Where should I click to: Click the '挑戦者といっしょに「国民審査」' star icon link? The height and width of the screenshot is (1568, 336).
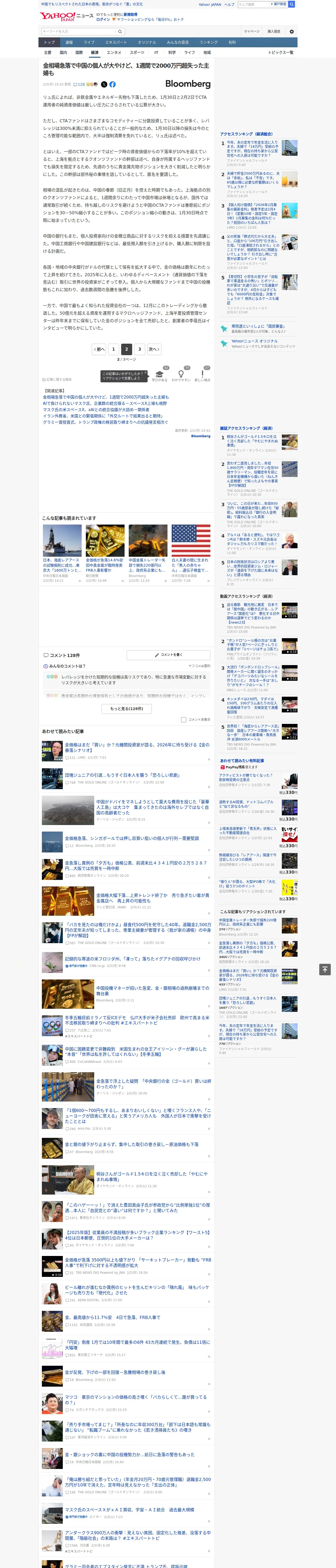tap(223, 329)
